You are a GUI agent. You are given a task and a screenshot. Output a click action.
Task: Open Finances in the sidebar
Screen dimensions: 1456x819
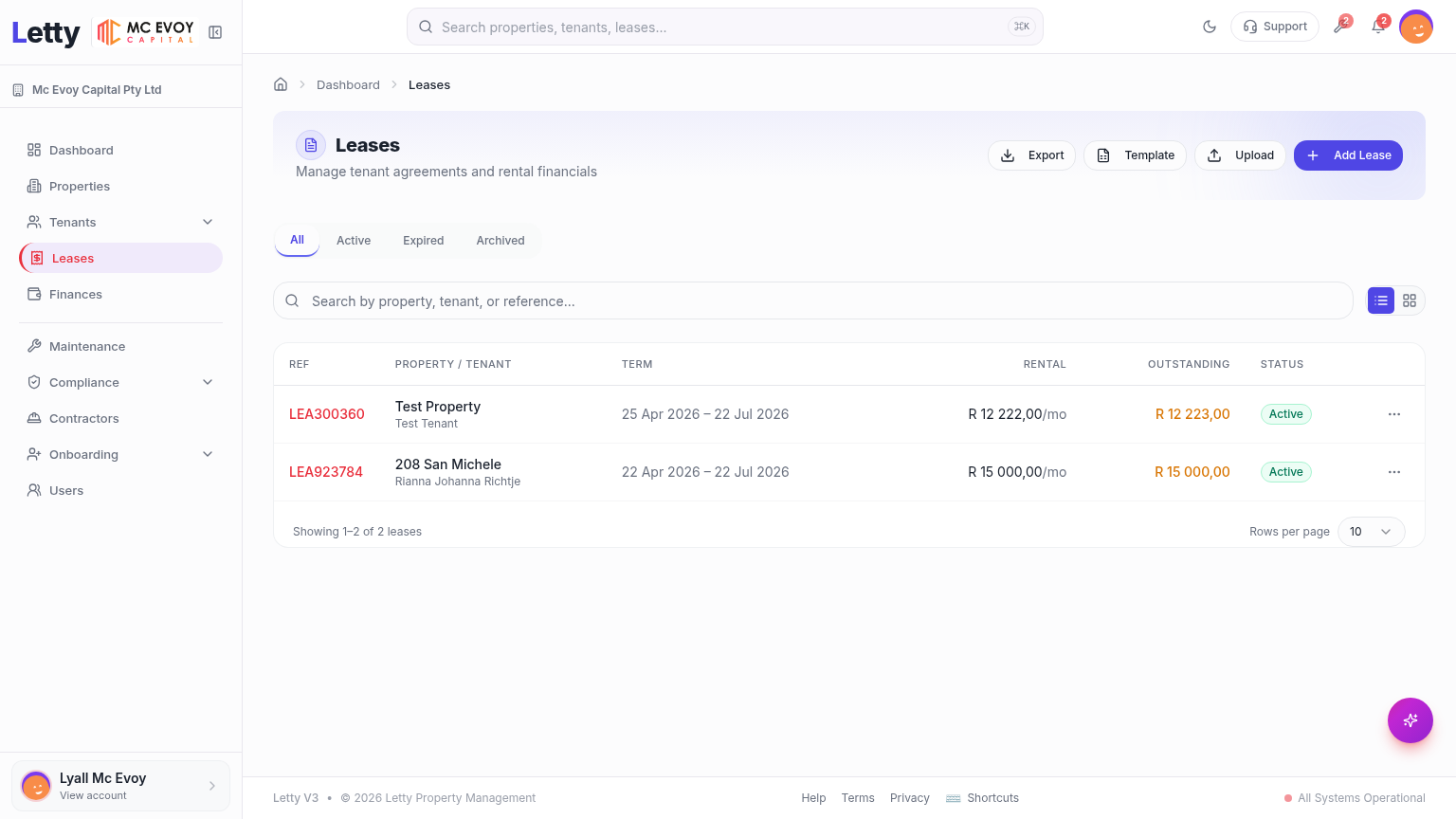(x=120, y=294)
